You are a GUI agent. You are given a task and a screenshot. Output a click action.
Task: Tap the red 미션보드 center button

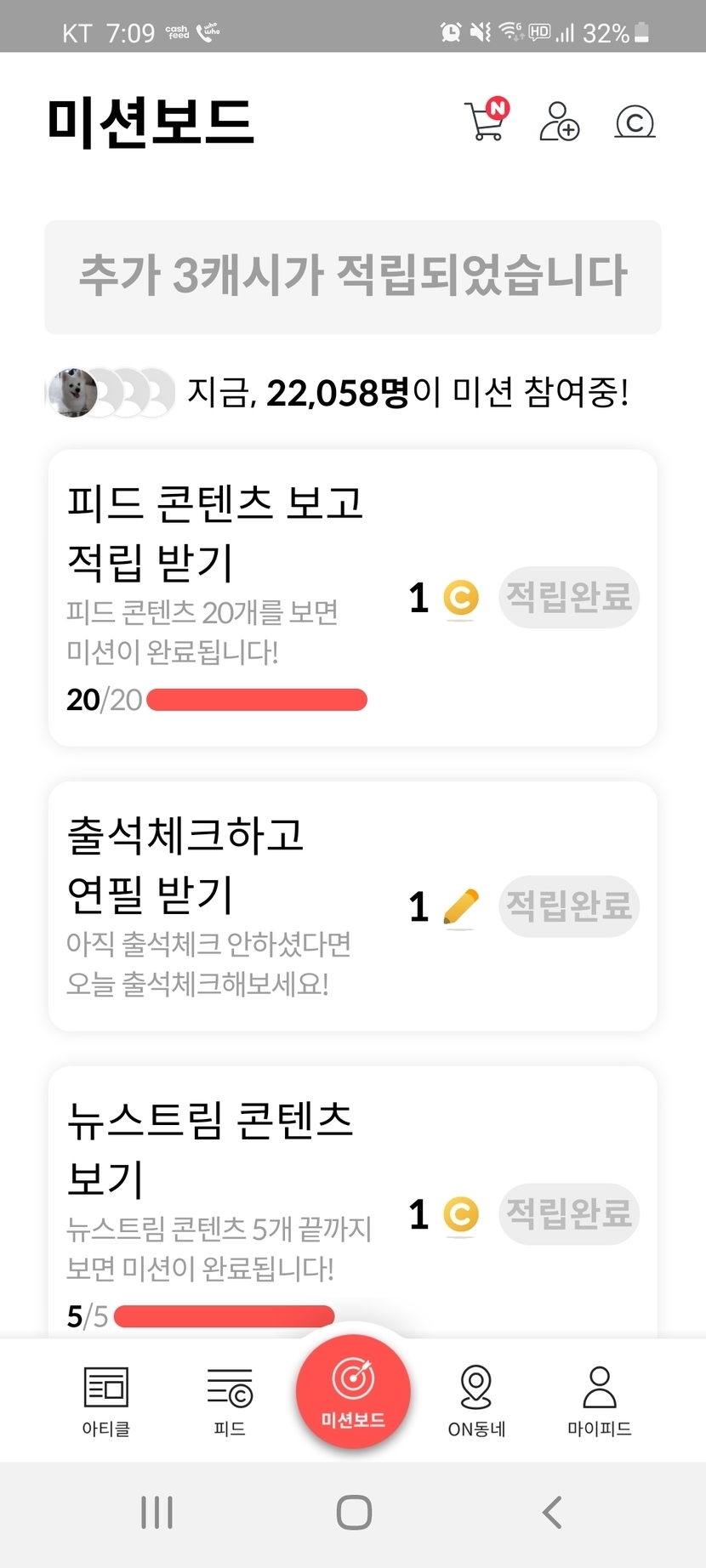tap(353, 1391)
